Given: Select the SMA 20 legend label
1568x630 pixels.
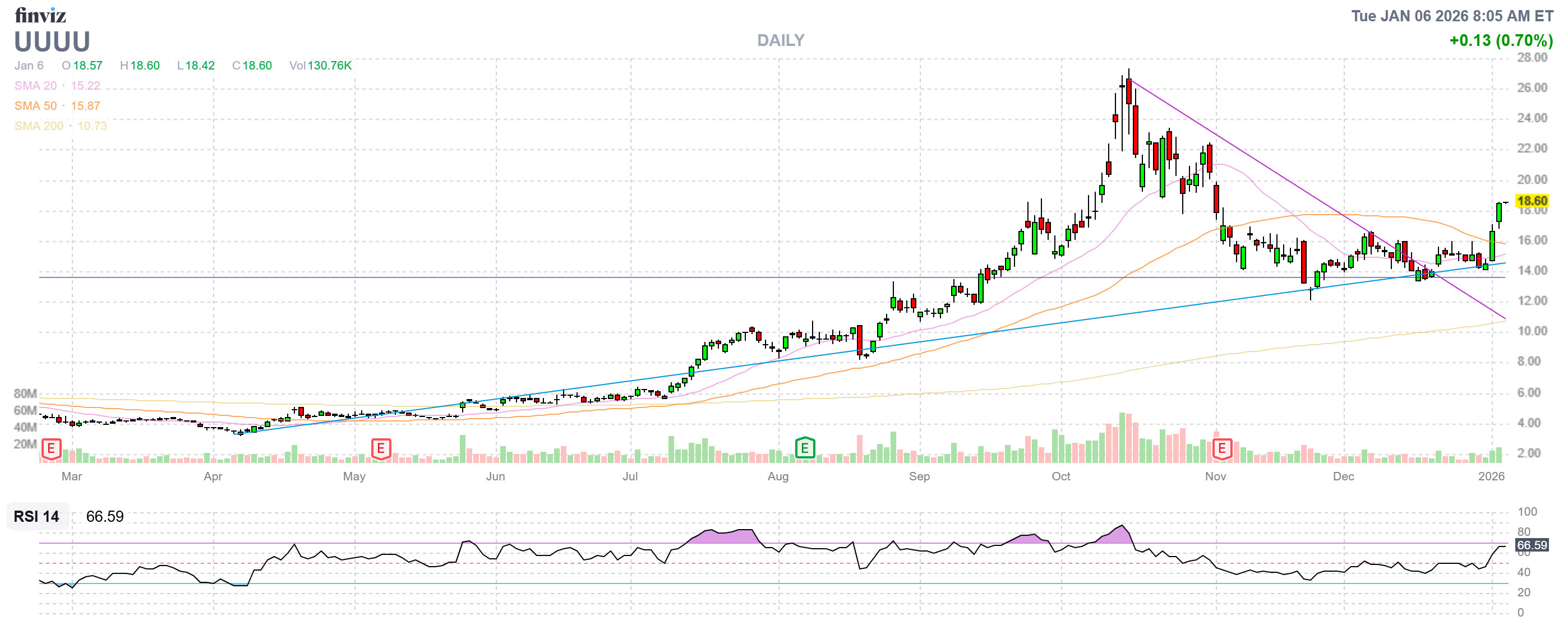Looking at the screenshot, I should [x=35, y=86].
